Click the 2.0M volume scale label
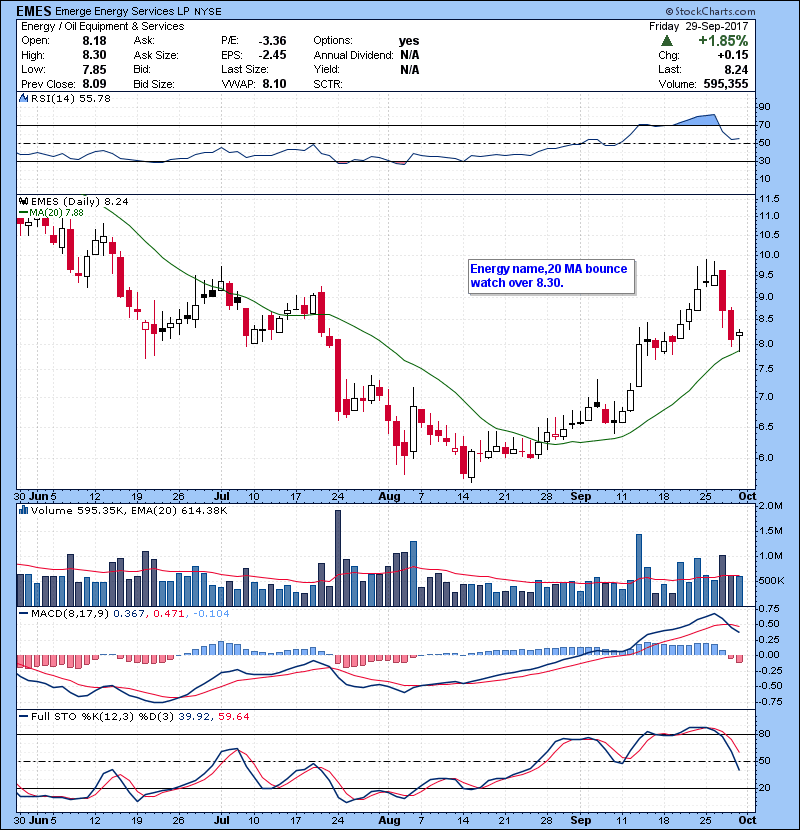The height and width of the screenshot is (830, 800). (x=770, y=506)
